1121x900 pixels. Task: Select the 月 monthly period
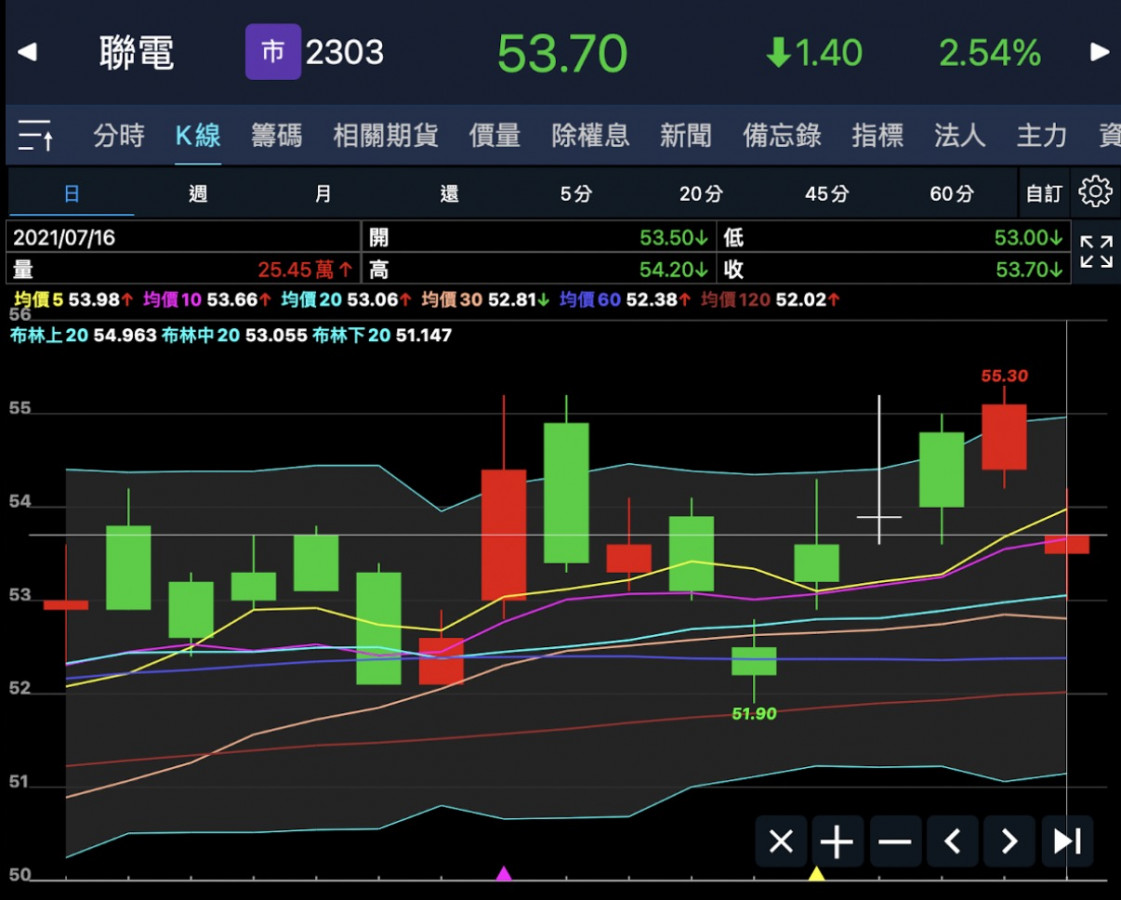pos(323,194)
